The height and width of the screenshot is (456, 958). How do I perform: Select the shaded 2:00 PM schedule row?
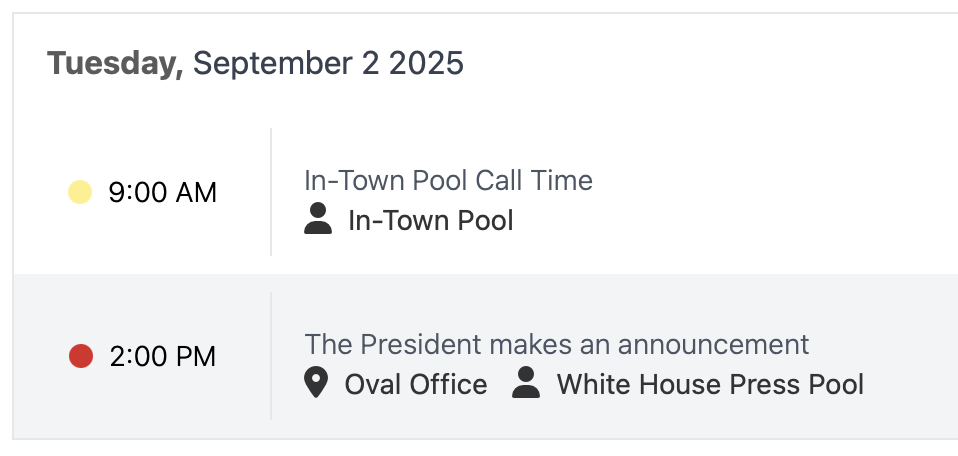486,356
